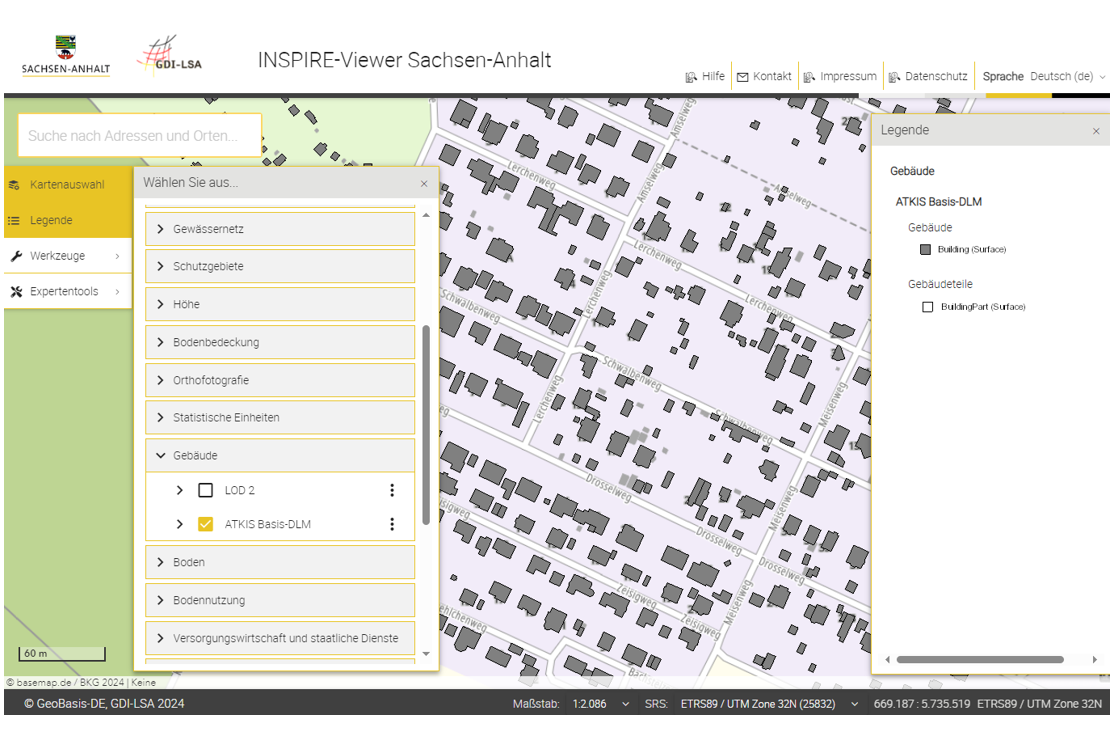
Task: Click the Kontakt envelope icon
Action: 743,77
